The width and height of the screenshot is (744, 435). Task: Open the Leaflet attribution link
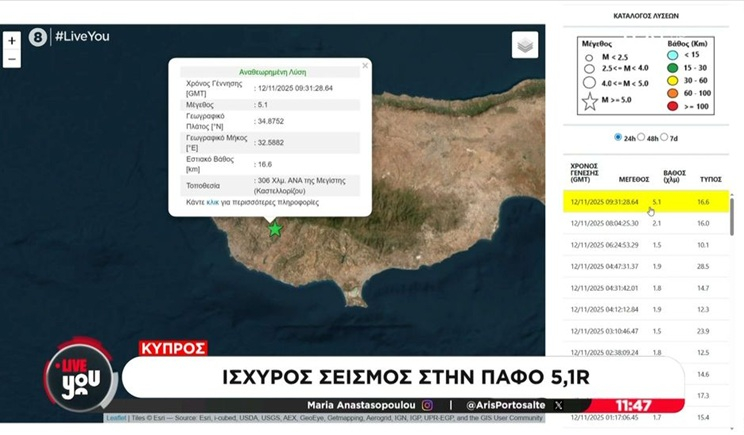[x=115, y=418]
